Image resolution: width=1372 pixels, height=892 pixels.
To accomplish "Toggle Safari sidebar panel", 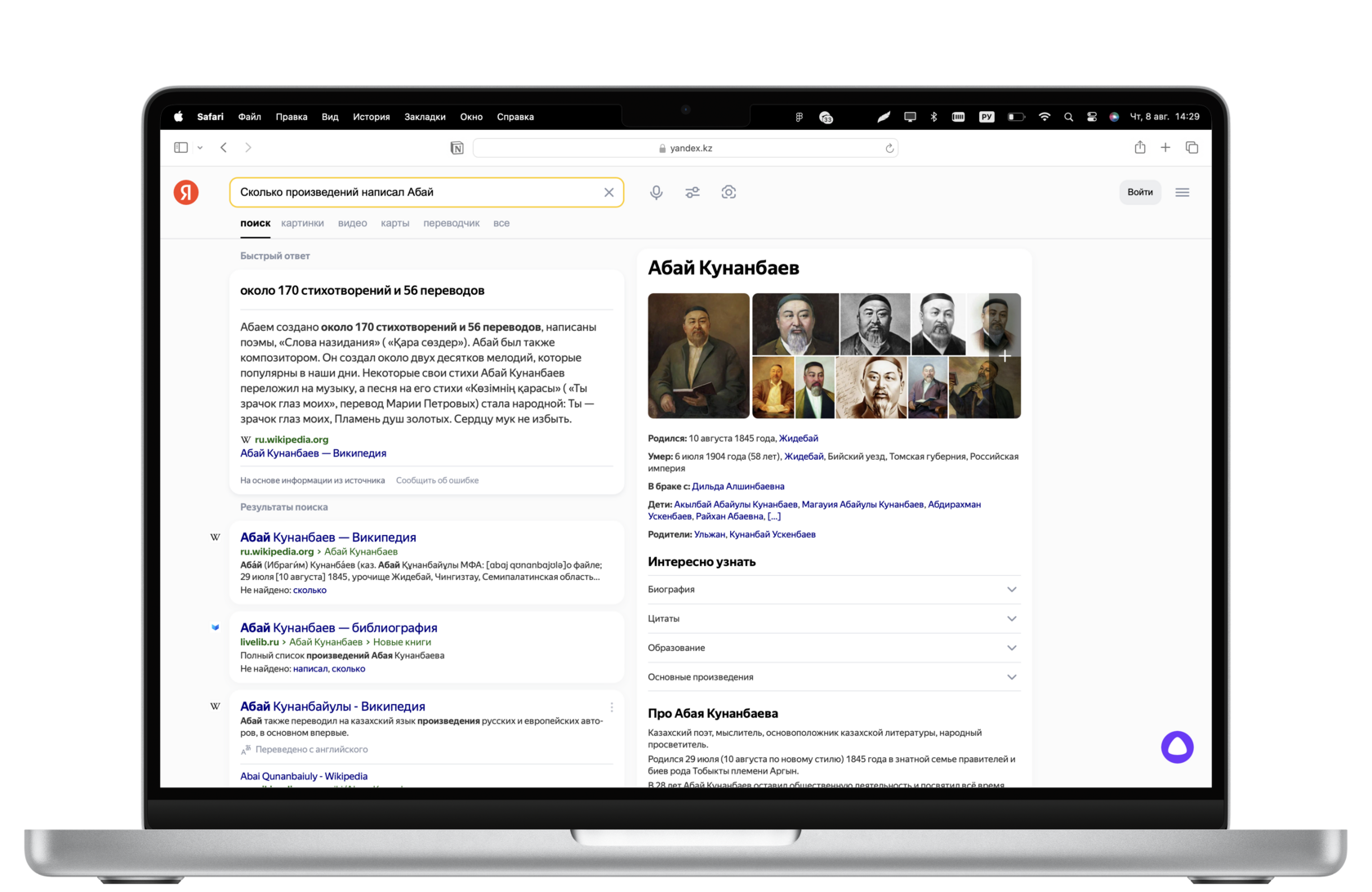I will coord(181,148).
